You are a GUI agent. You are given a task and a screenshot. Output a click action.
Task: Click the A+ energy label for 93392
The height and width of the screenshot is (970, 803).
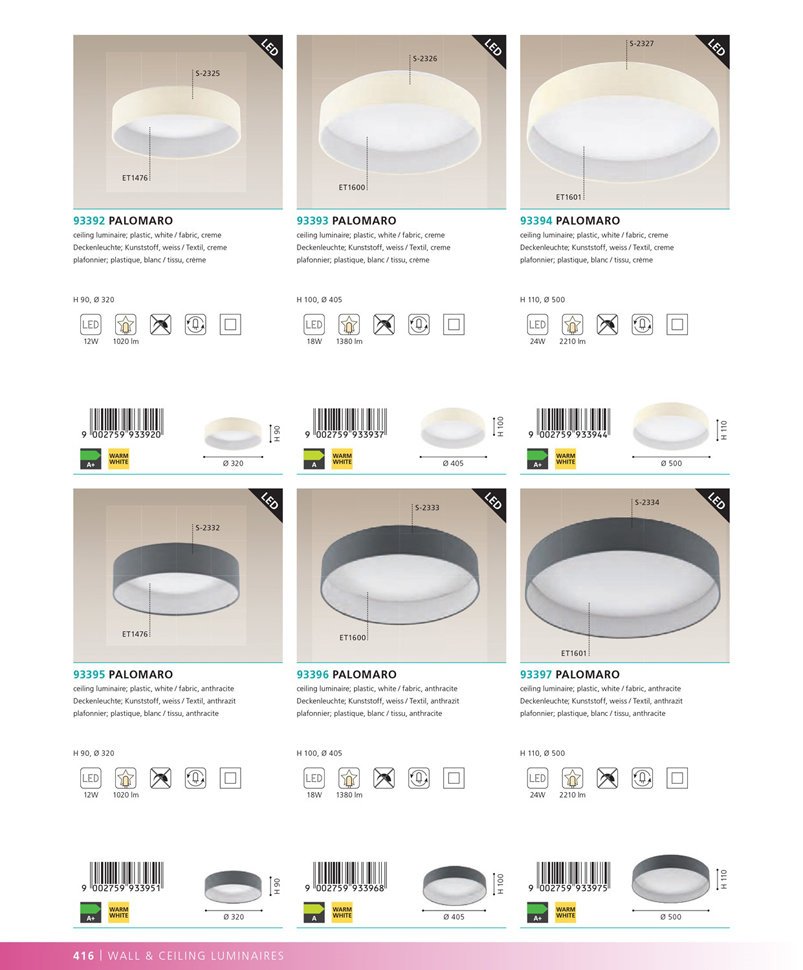91,460
